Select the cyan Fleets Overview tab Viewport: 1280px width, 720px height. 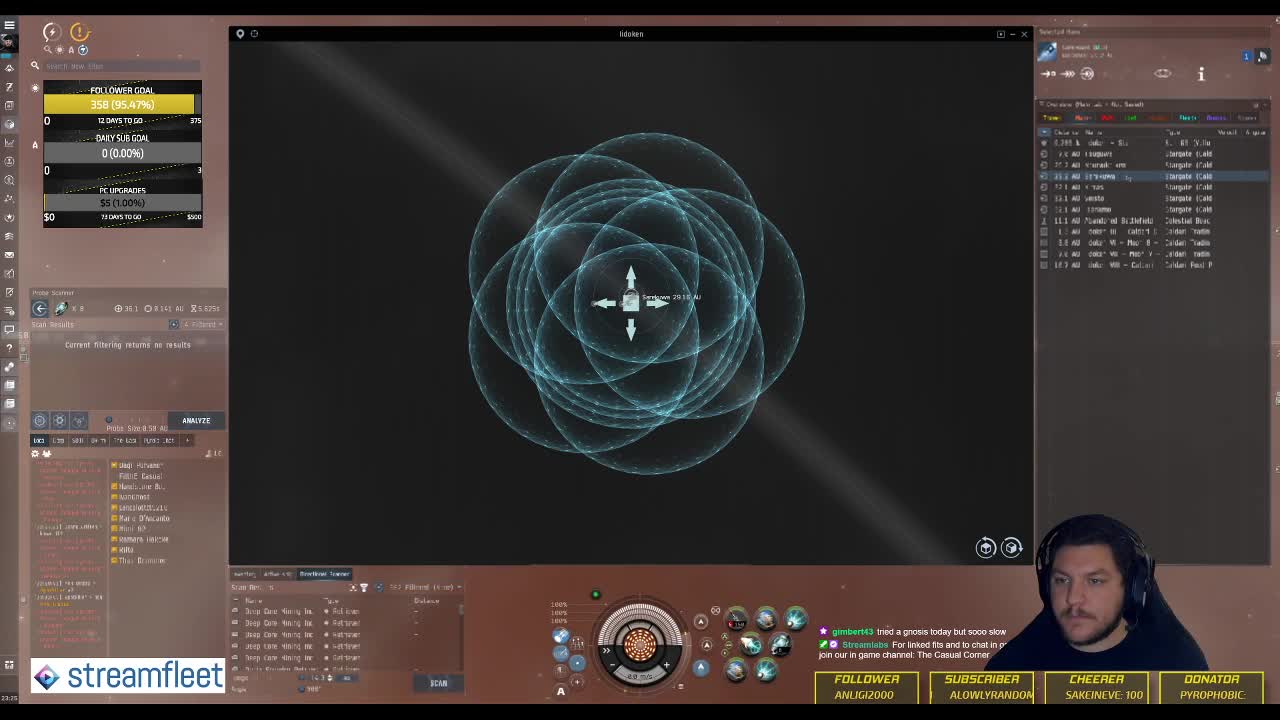click(1187, 118)
